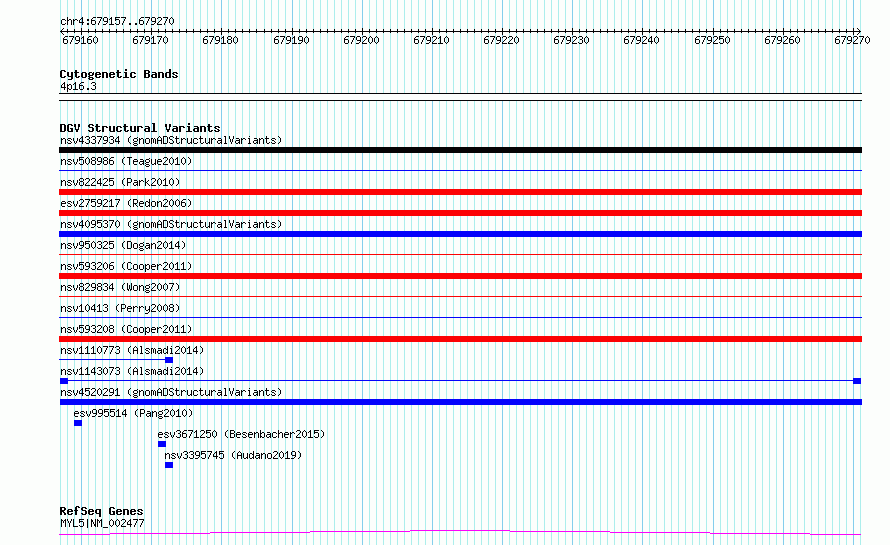Open esv3671250 (Besenbacher2015) label

(241, 434)
